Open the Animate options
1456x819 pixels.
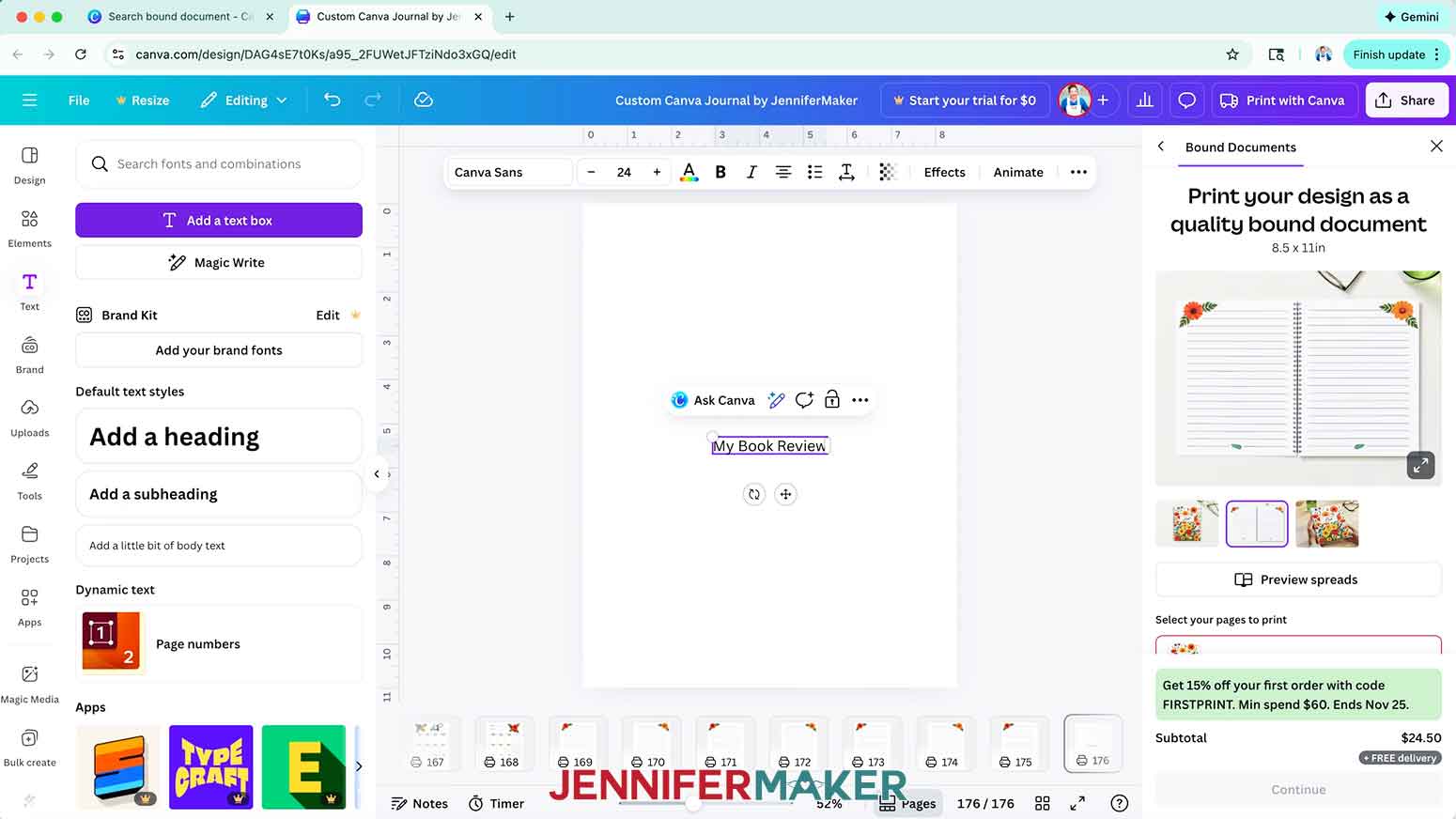(x=1018, y=172)
